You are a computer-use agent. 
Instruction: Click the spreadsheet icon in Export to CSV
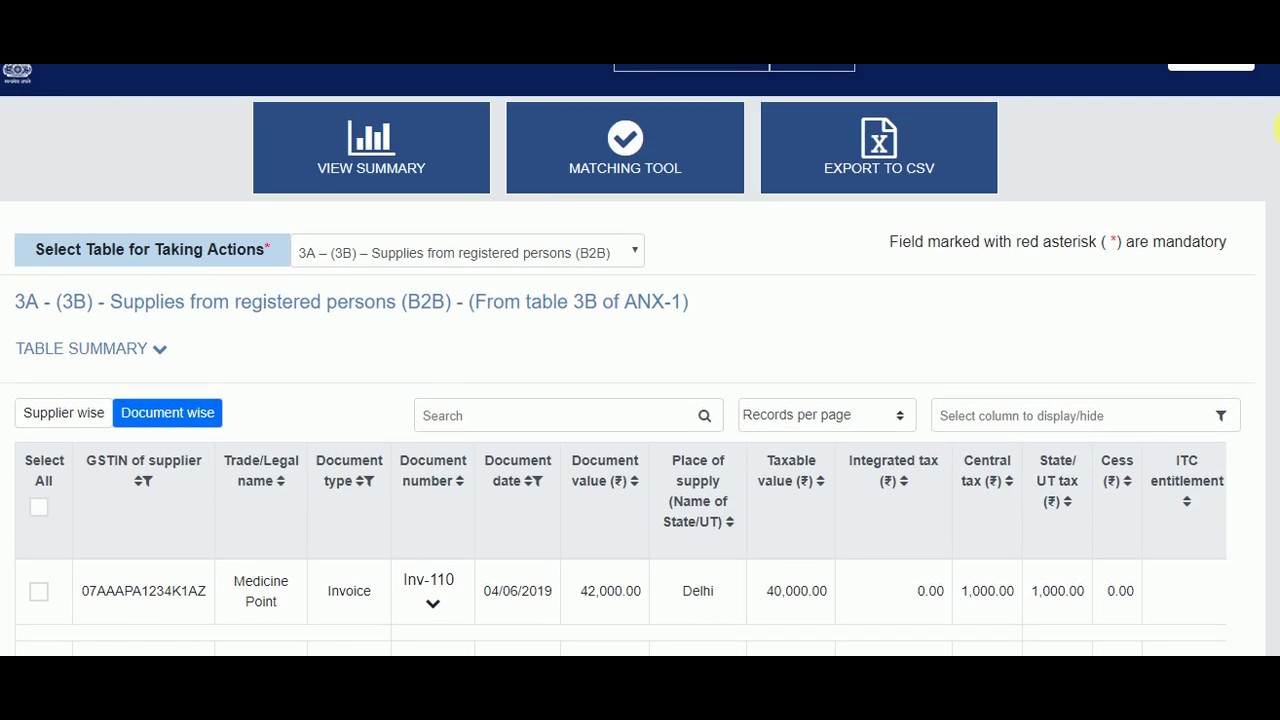tap(879, 138)
